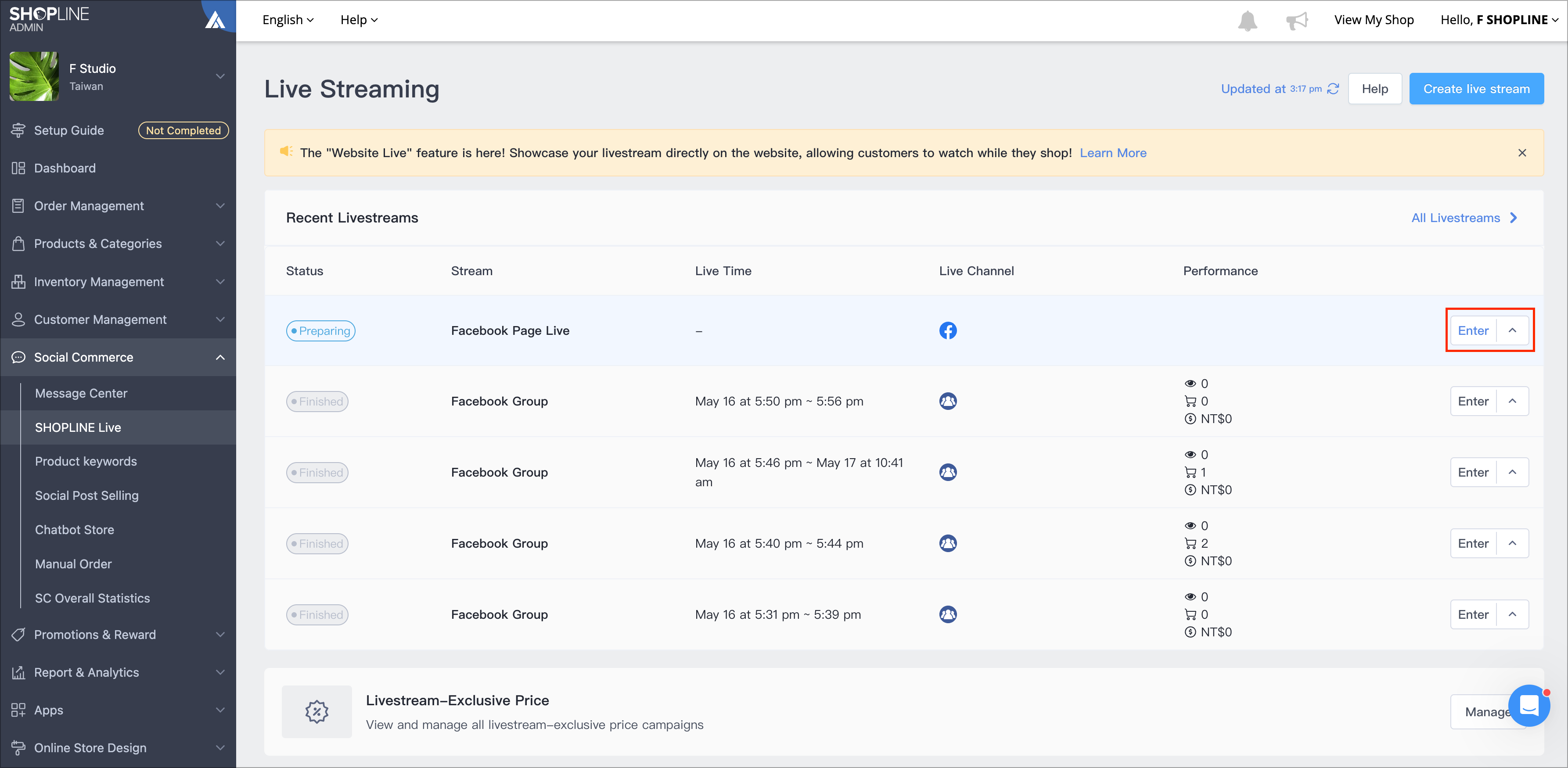
Task: Collapse the Social Commerce menu
Action: [x=220, y=357]
